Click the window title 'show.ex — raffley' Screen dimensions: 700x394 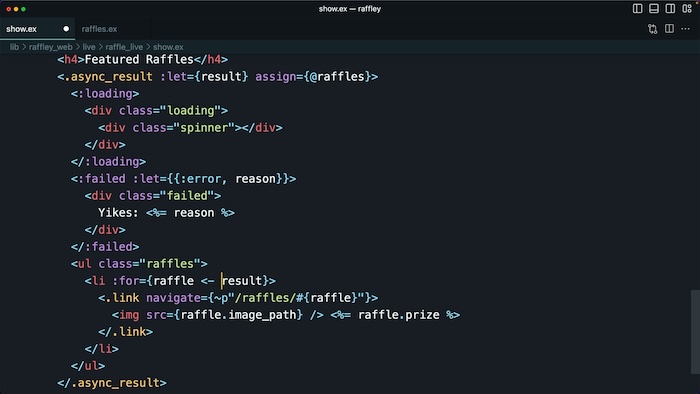tap(350, 8)
